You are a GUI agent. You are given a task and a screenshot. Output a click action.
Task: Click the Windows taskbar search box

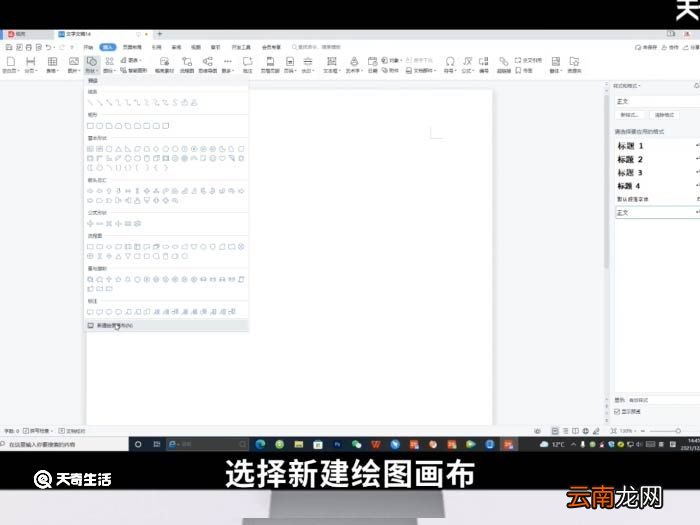(64, 444)
